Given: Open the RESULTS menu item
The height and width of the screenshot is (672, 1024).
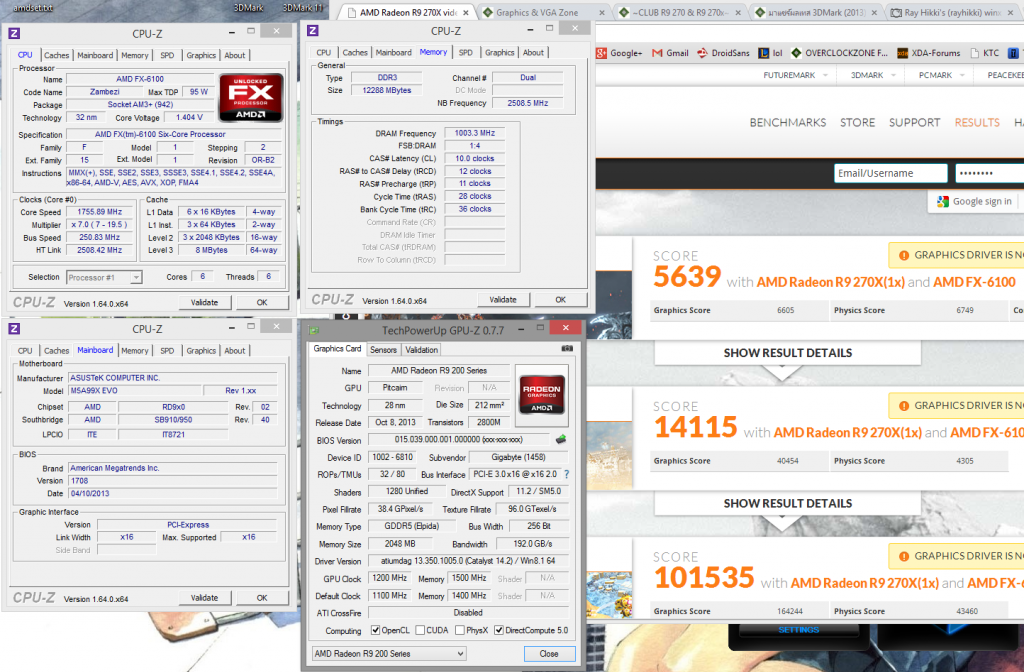Looking at the screenshot, I should [x=977, y=123].
